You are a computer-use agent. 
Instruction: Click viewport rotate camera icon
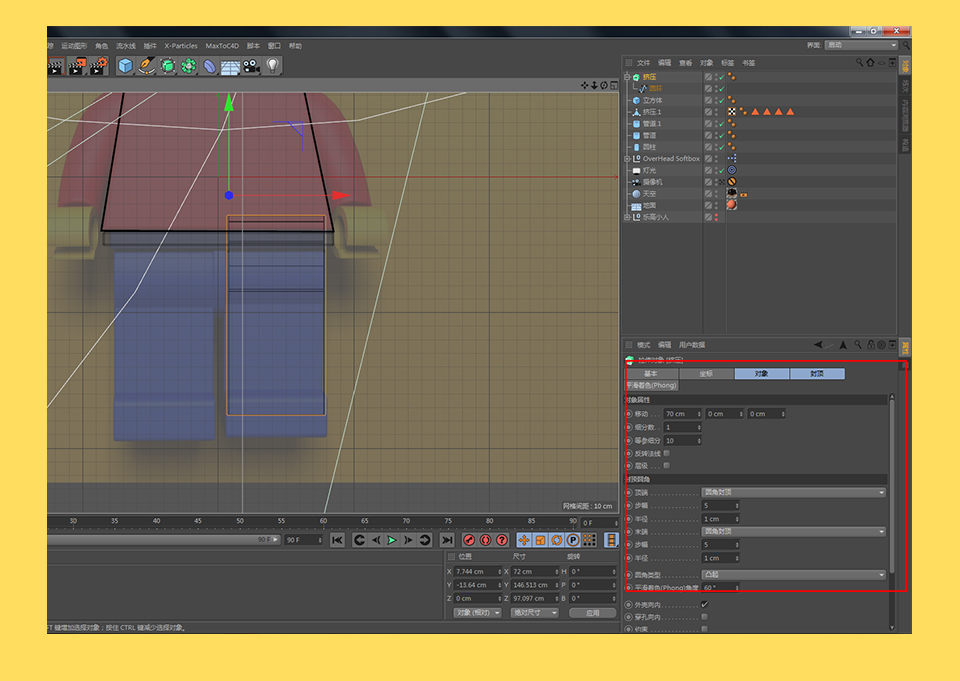click(x=604, y=86)
